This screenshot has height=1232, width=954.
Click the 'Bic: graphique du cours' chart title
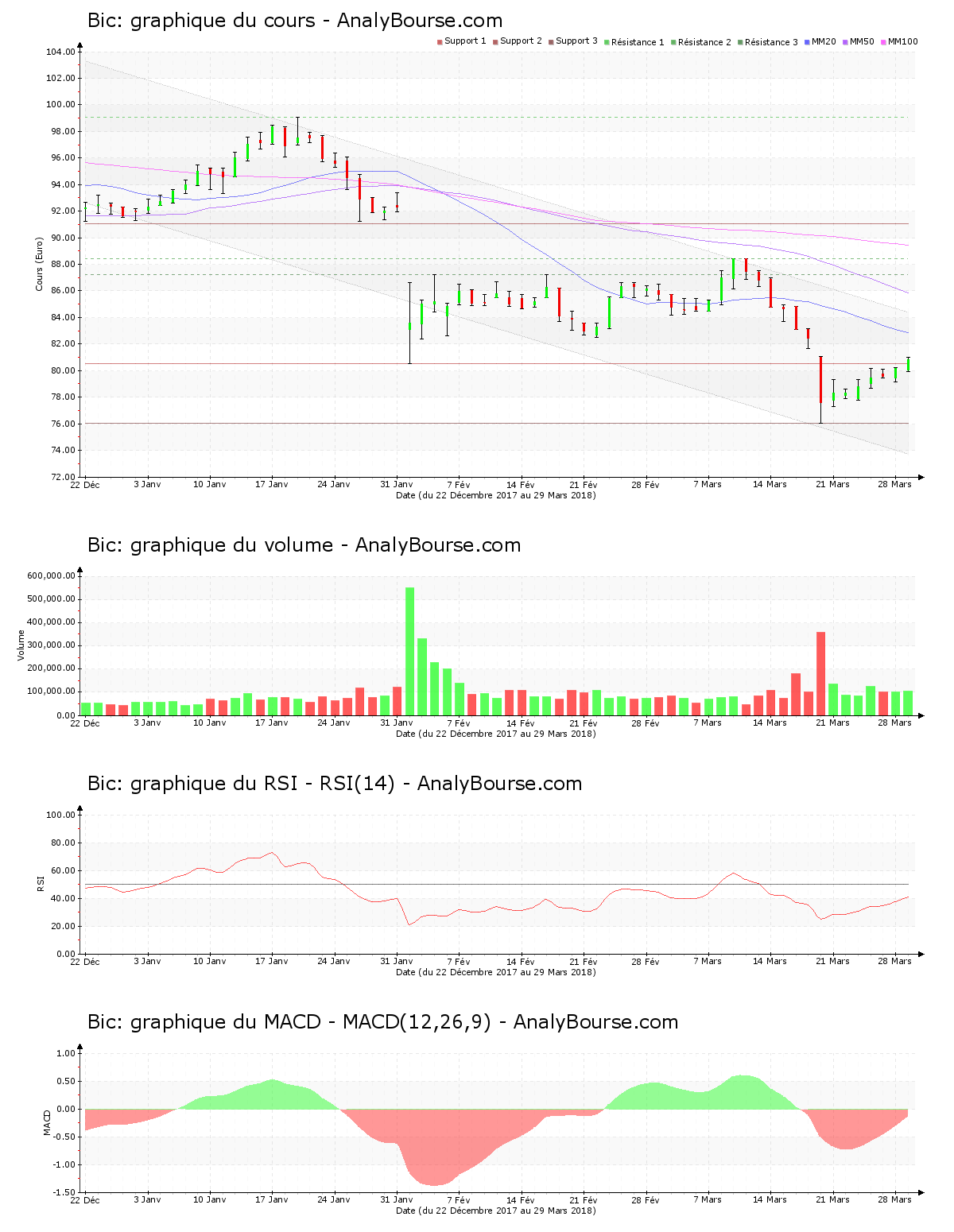(295, 21)
